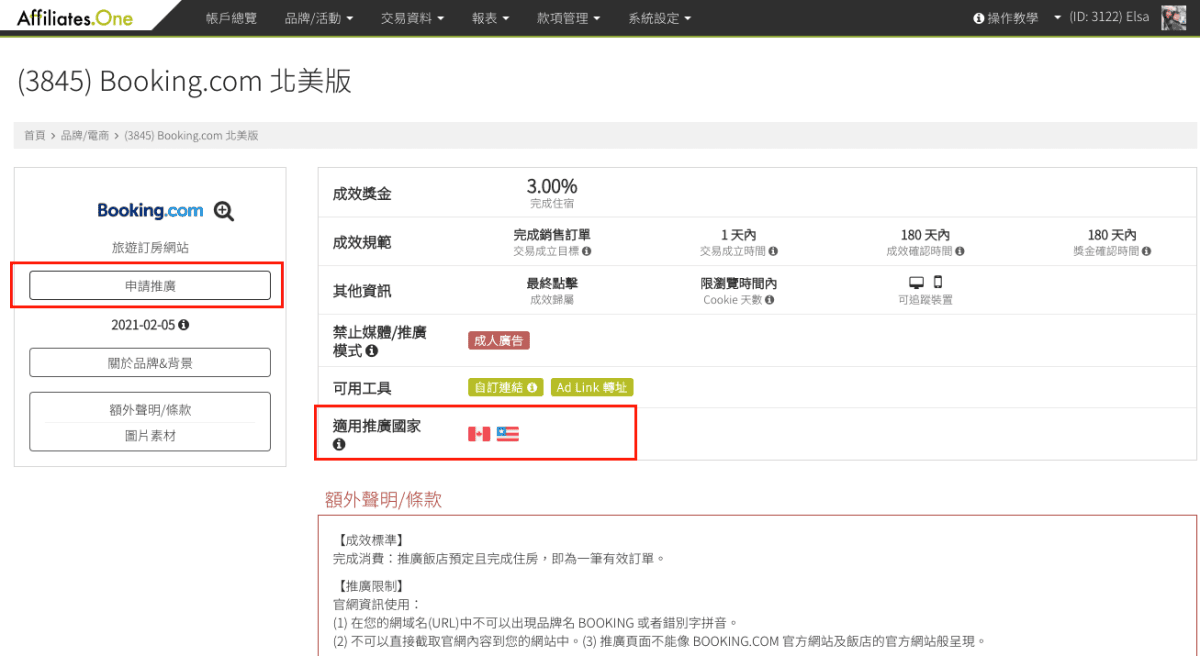Open 關於品牌&背景 details
Viewport: 1200px width, 656px height.
tap(149, 362)
